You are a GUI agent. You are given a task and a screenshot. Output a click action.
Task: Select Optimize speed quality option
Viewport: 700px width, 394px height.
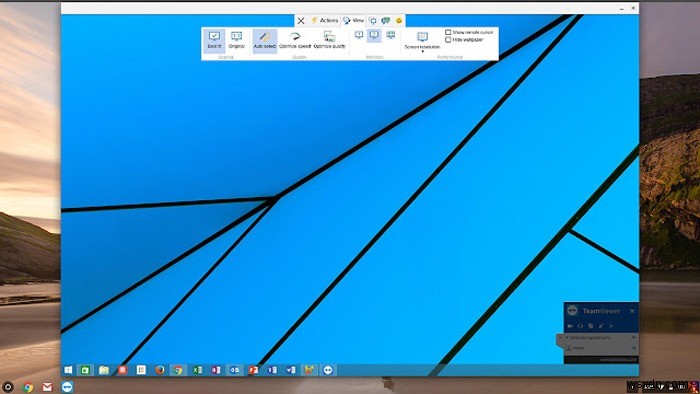295,40
